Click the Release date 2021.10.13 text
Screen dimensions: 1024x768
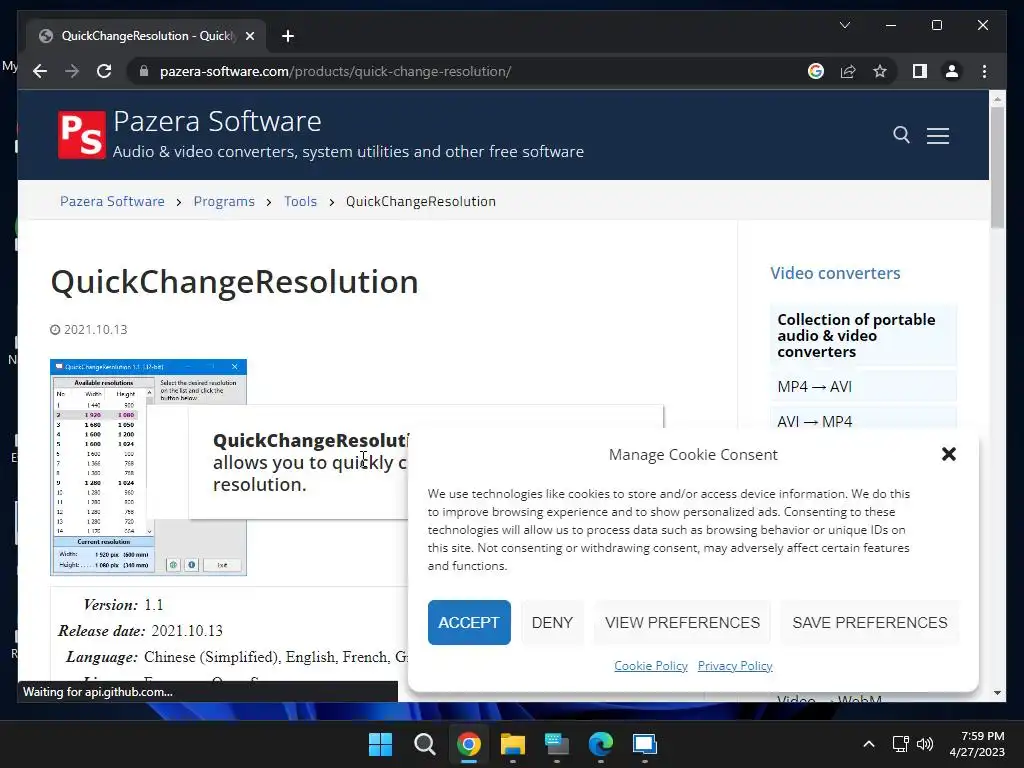click(x=140, y=631)
